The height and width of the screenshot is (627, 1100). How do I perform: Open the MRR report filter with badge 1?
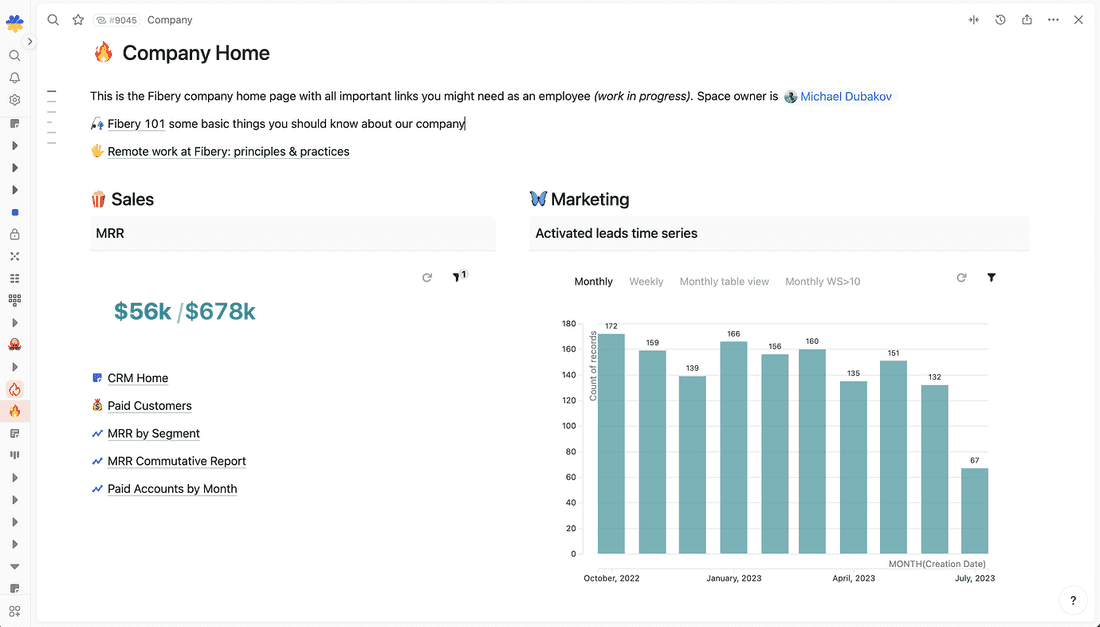coord(458,277)
